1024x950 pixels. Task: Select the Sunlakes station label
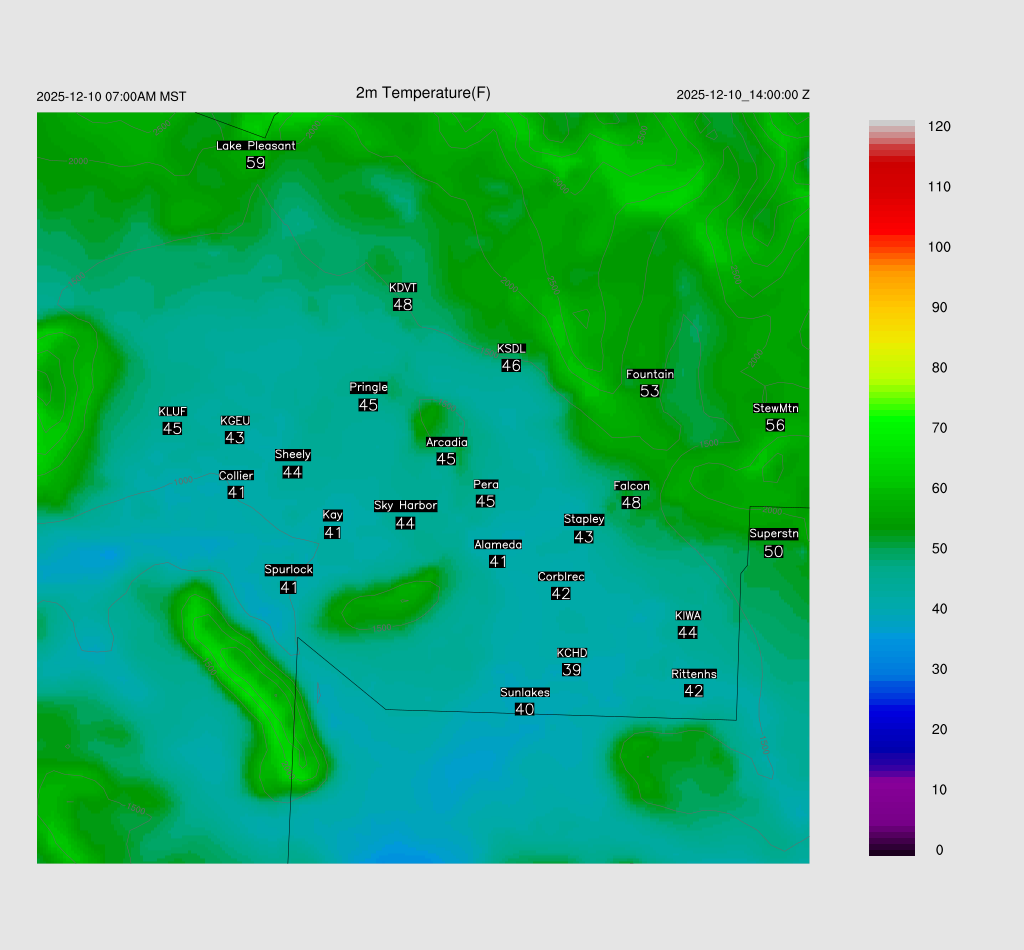click(x=525, y=693)
